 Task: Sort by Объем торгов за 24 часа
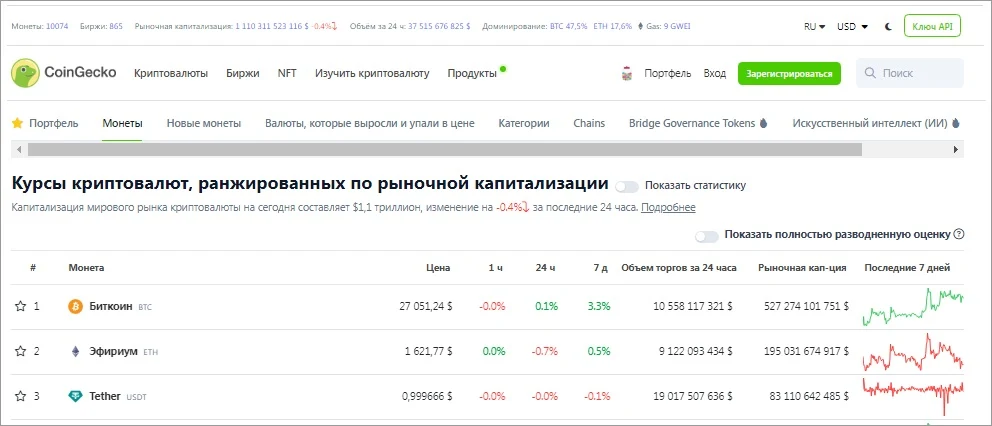pos(679,268)
